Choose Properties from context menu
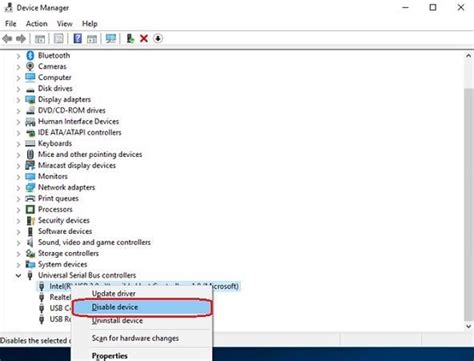This screenshot has width=474, height=361. (142, 356)
